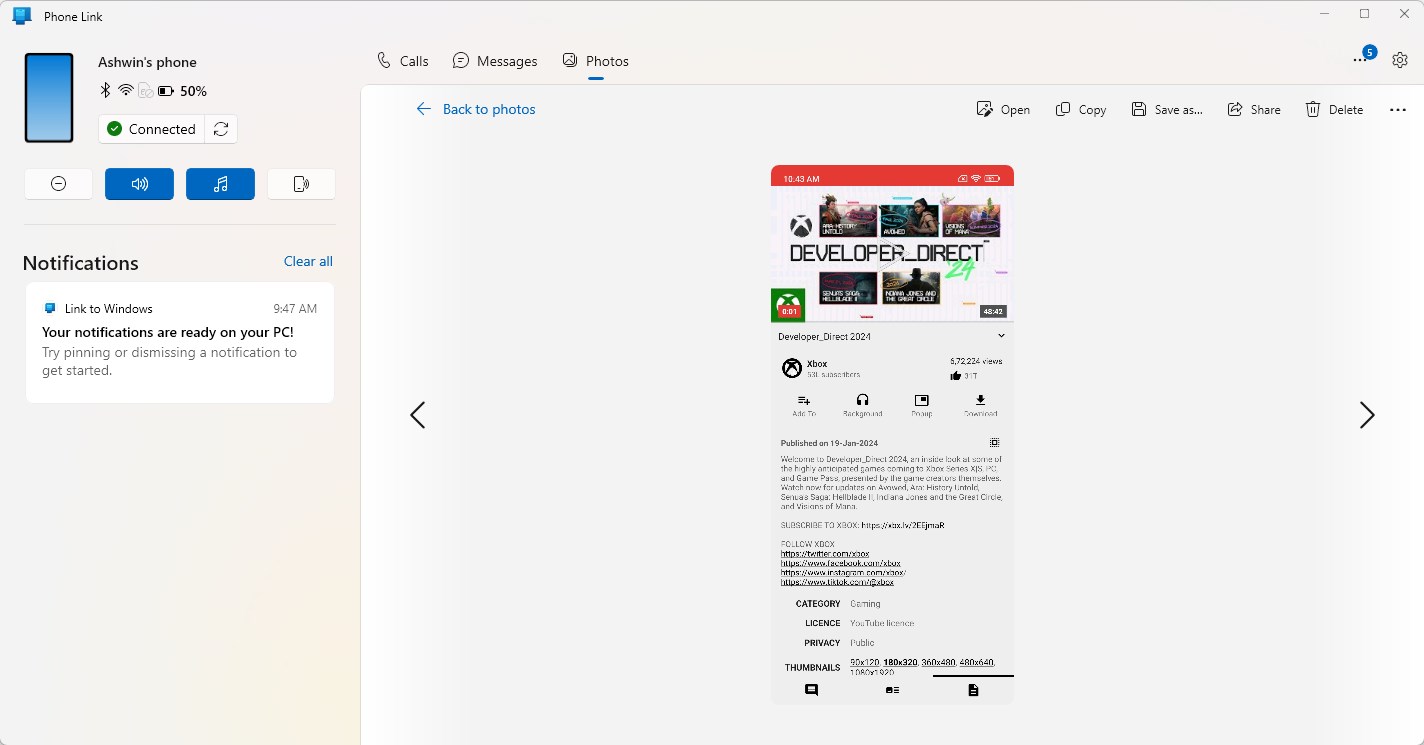Screen dimensions: 1424x745
Task: Open the Photos section icon
Action: [569, 60]
